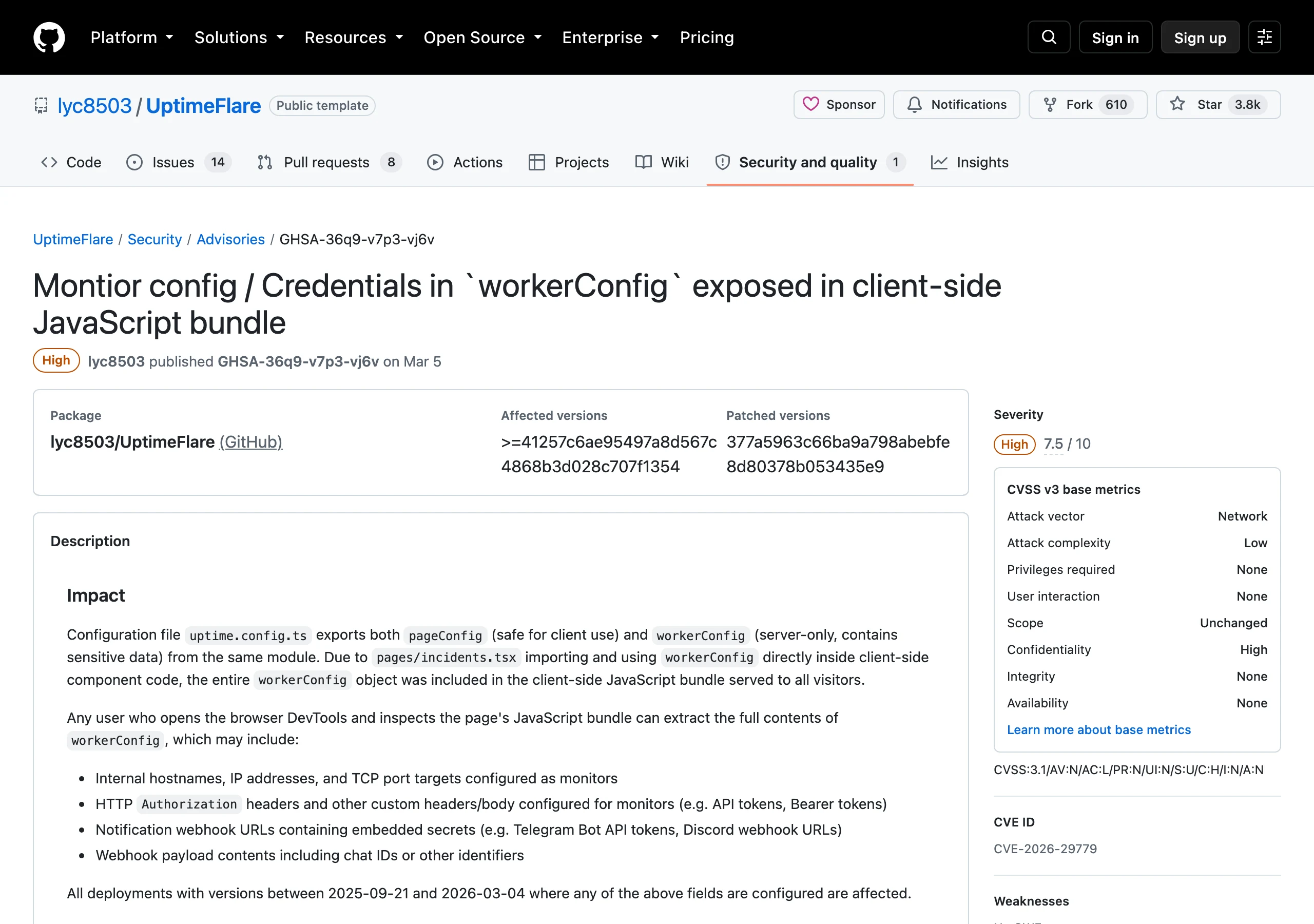Click the Security breadcrumb link

[x=154, y=239]
